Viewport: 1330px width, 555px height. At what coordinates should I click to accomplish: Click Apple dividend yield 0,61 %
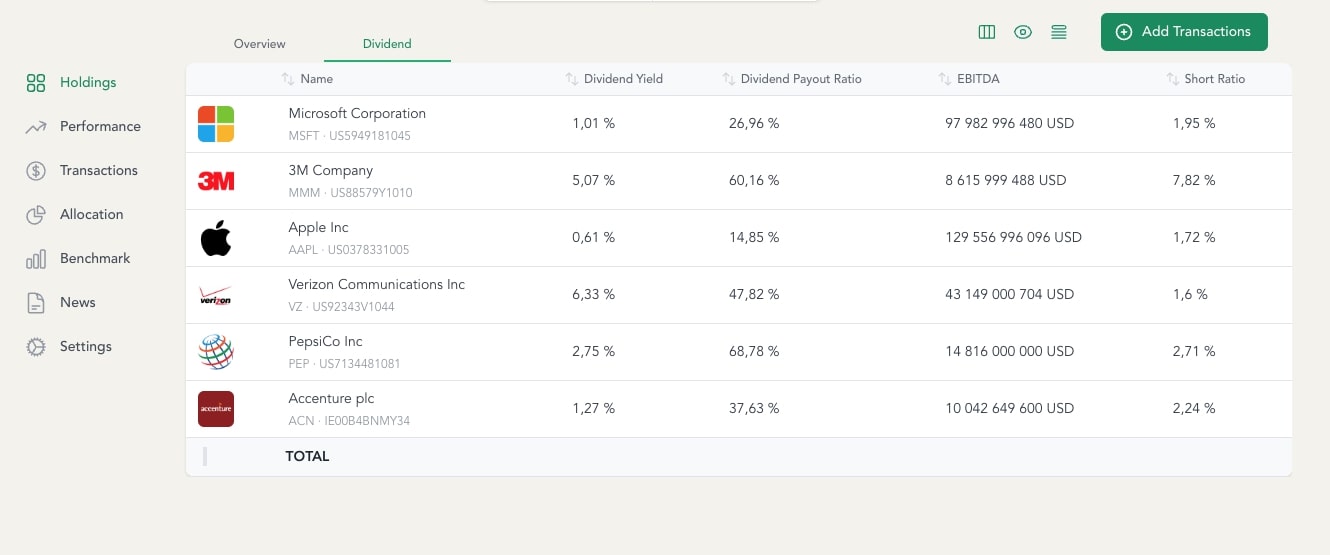594,238
